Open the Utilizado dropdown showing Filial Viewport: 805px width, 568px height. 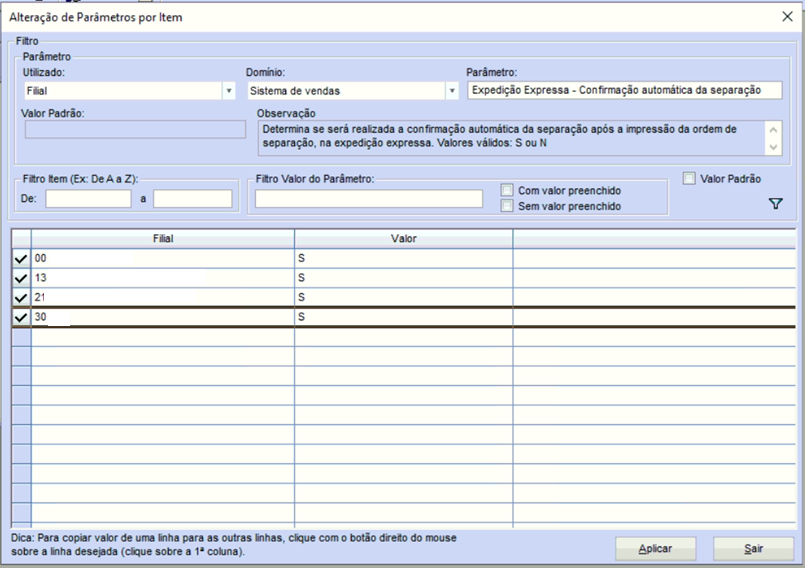click(x=229, y=91)
